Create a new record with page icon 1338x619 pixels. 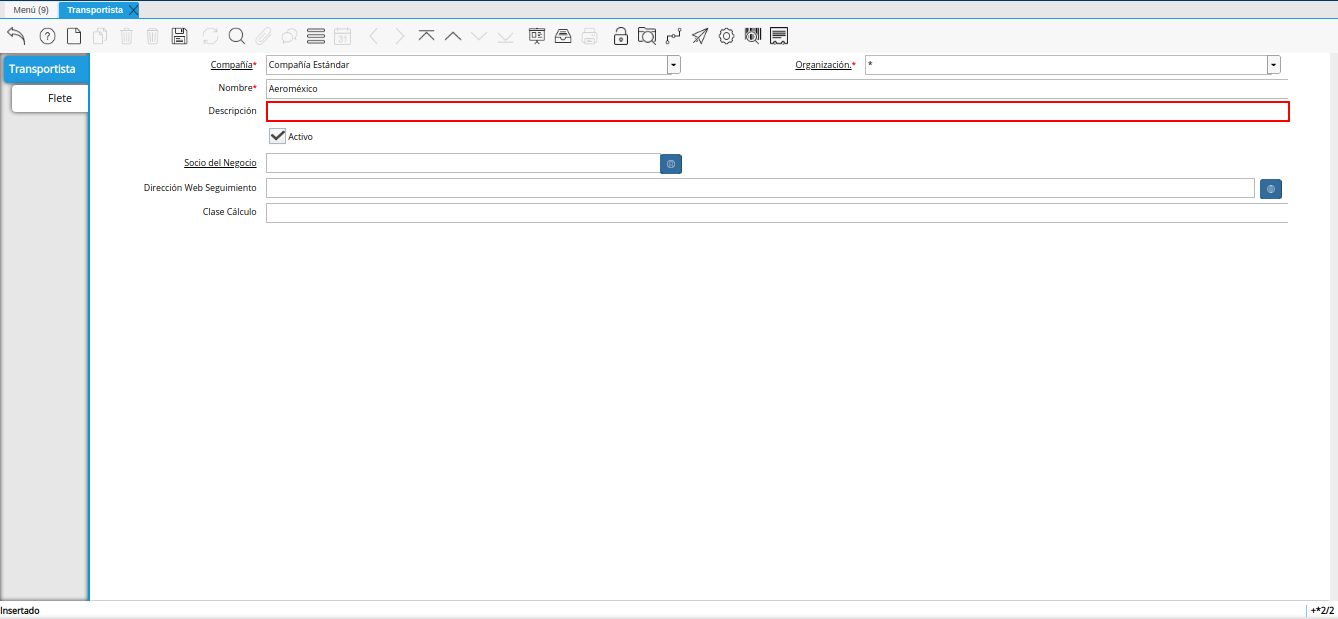point(74,36)
